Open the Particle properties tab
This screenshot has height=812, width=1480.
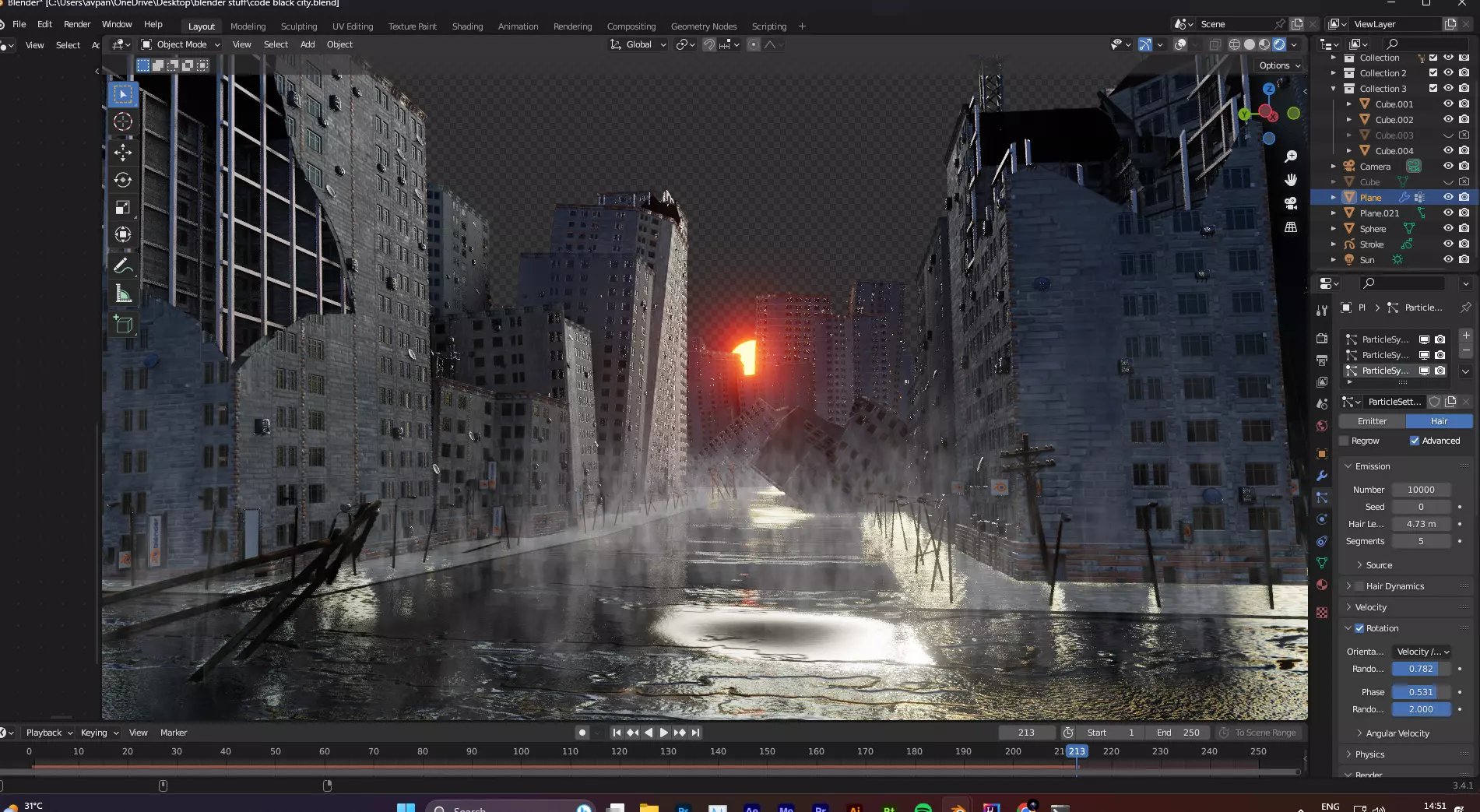tap(1322, 497)
